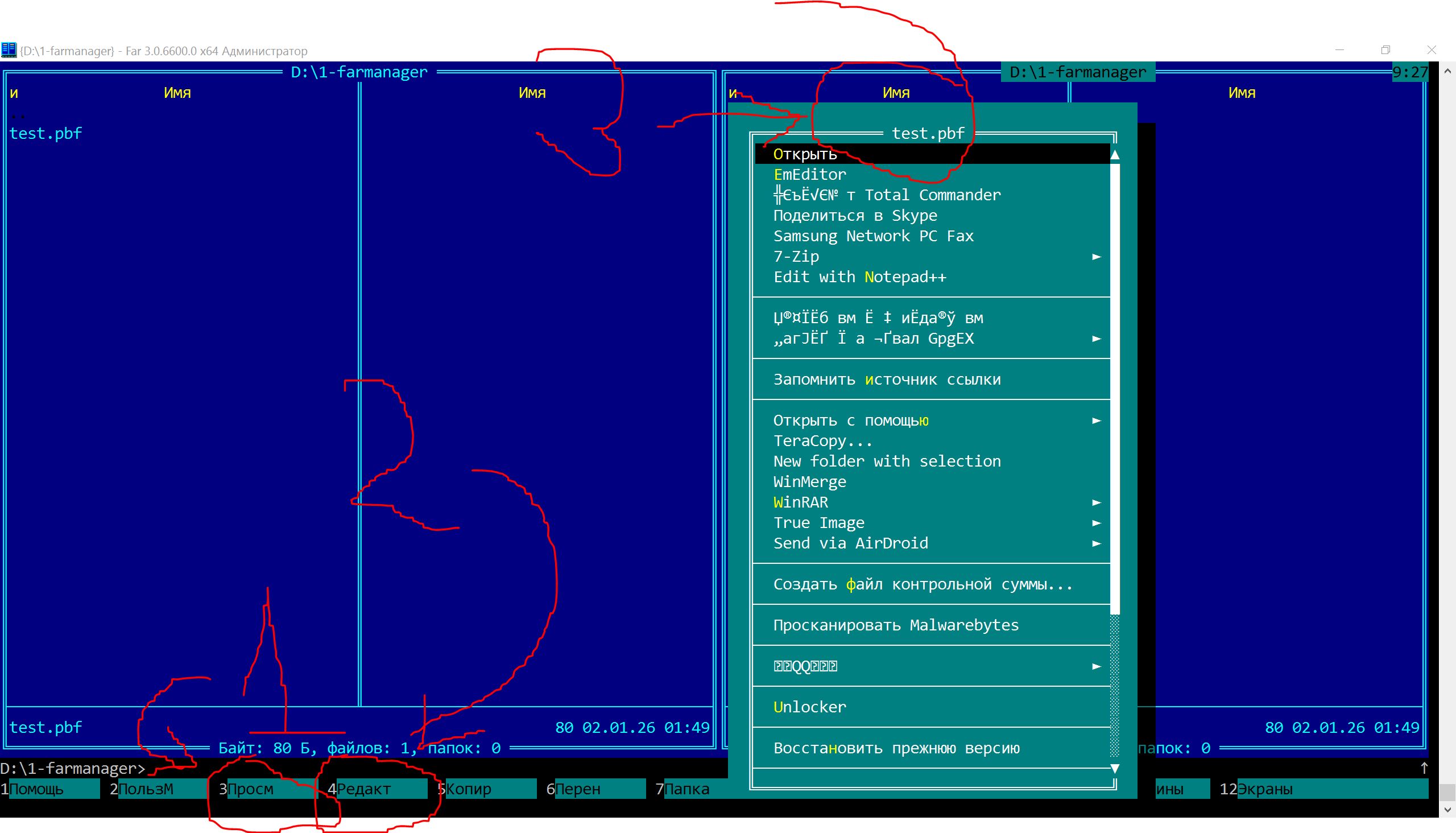The image size is (1456, 833).
Task: Select 'Открыть' in the context menu
Action: click(805, 154)
